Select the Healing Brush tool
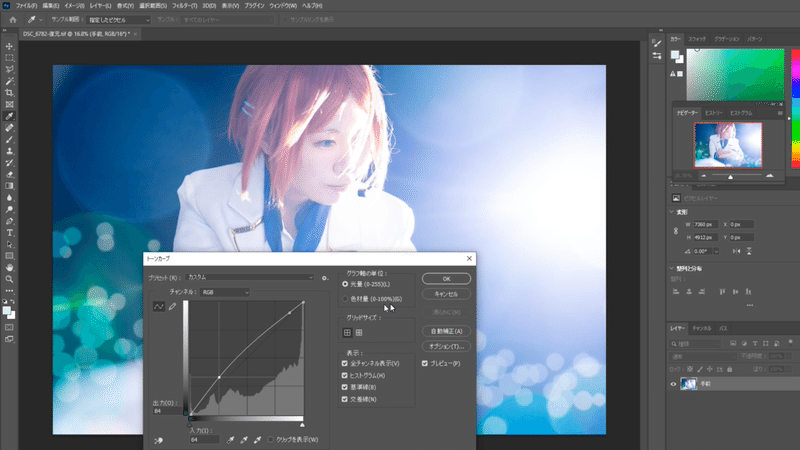 (x=9, y=128)
